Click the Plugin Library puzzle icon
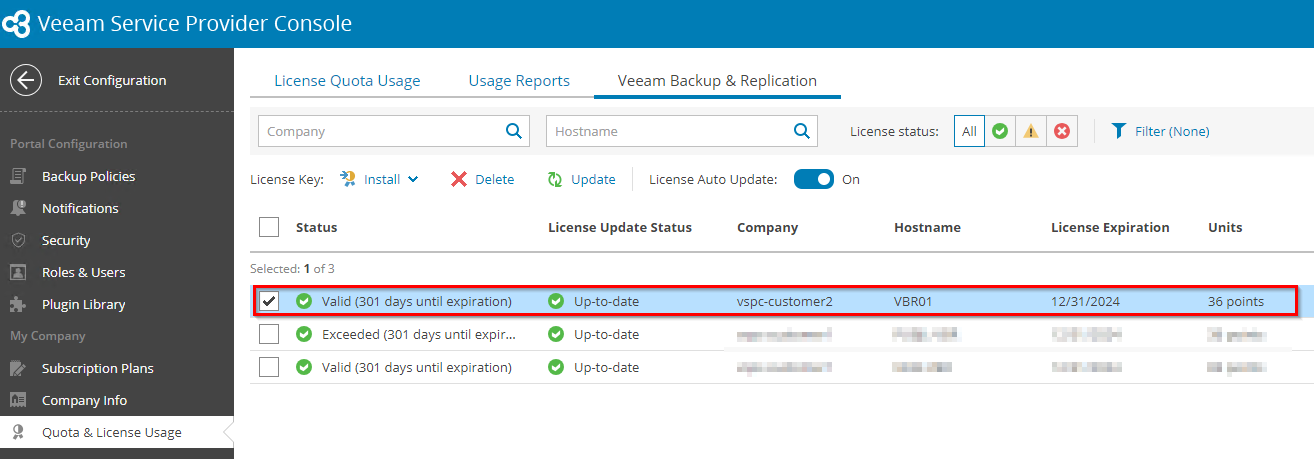The height and width of the screenshot is (459, 1314). tap(17, 304)
